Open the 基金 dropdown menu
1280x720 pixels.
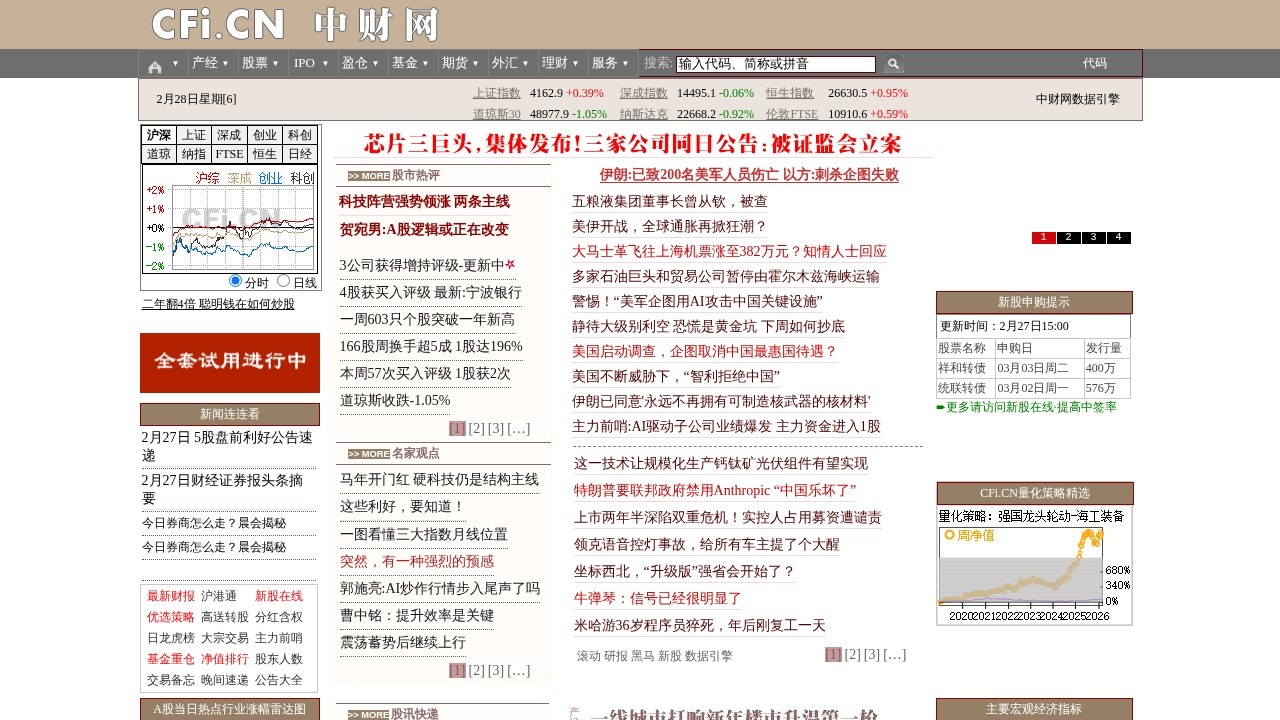tap(406, 63)
